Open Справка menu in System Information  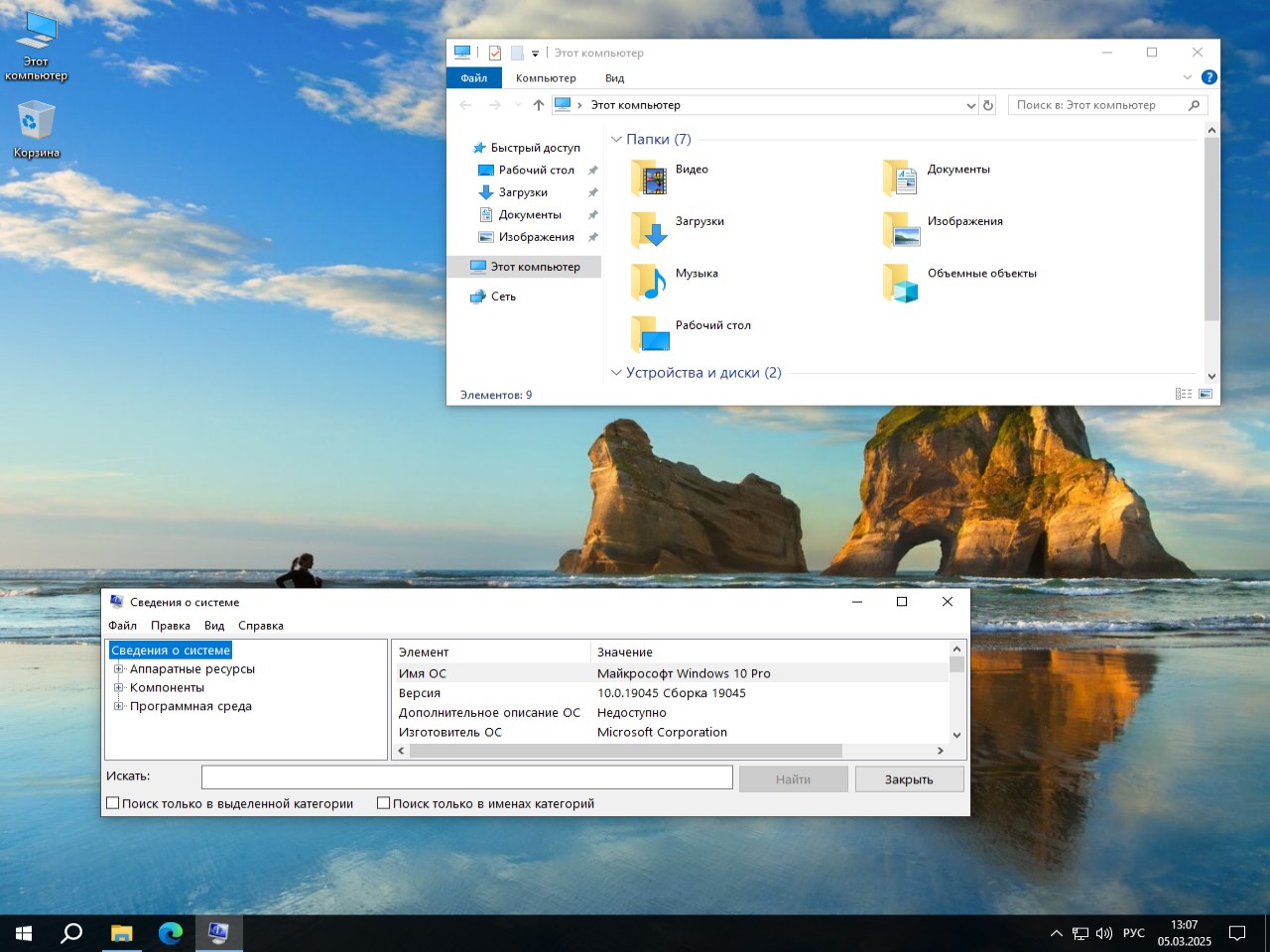pyautogui.click(x=261, y=626)
